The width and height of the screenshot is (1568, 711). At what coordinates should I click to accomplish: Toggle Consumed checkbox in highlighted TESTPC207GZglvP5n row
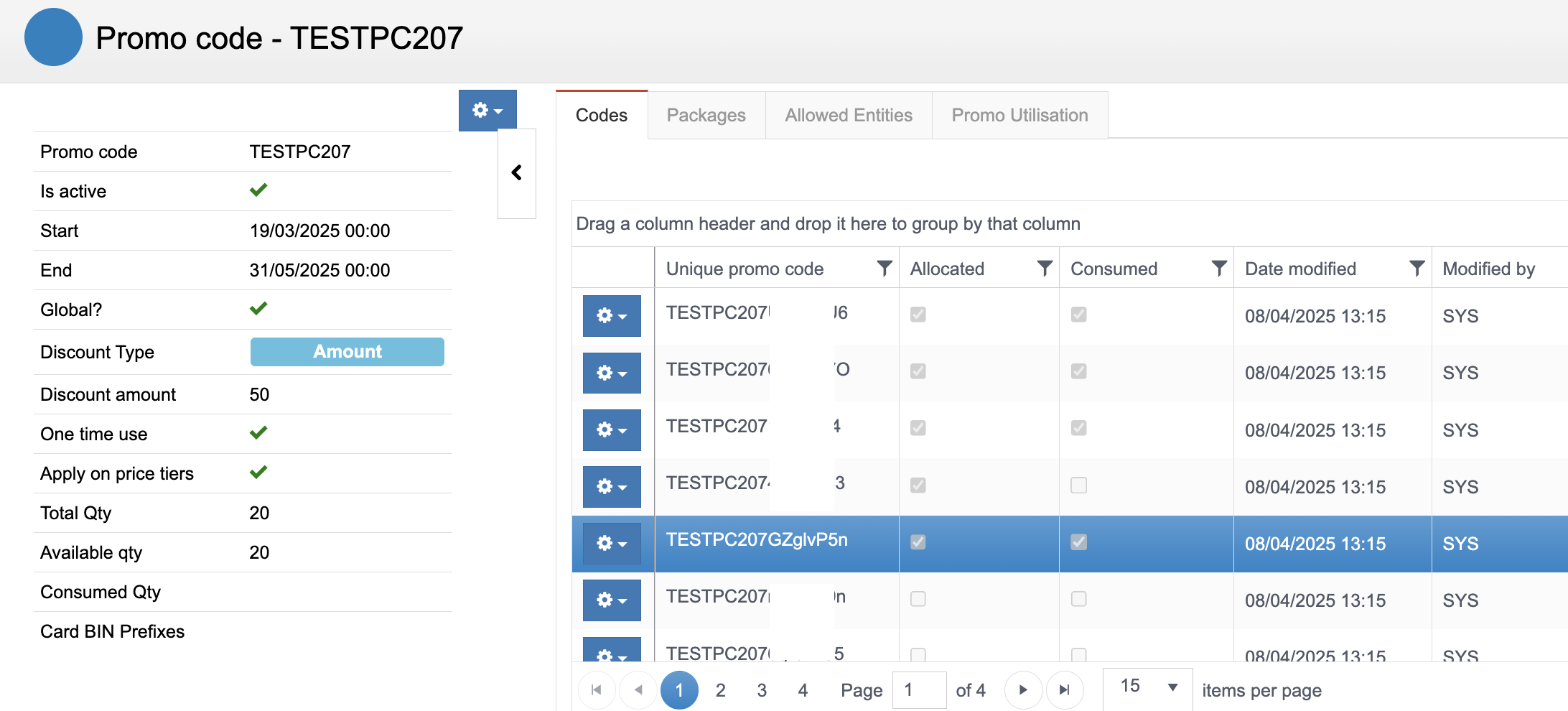point(1078,542)
